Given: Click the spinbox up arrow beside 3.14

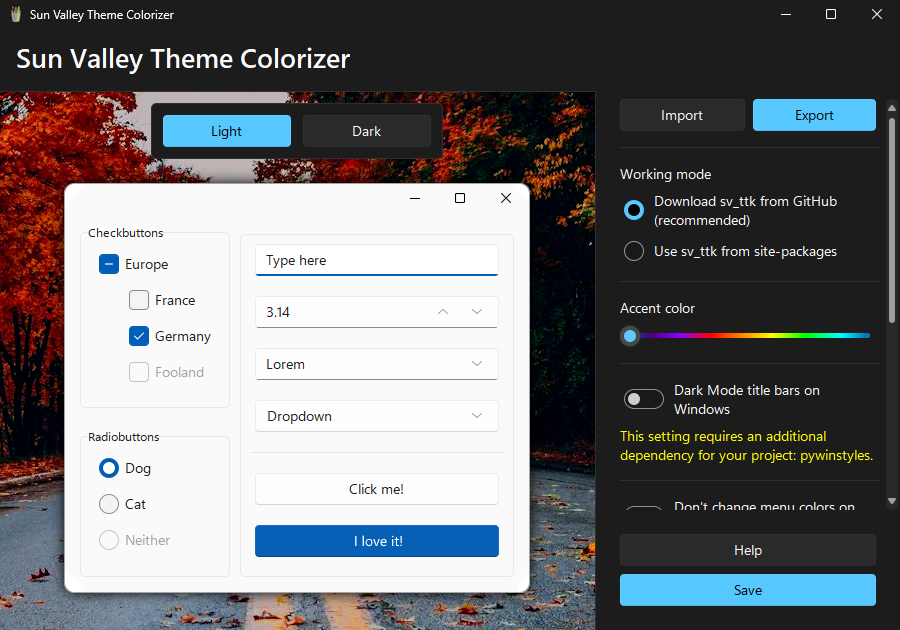Looking at the screenshot, I should (443, 312).
